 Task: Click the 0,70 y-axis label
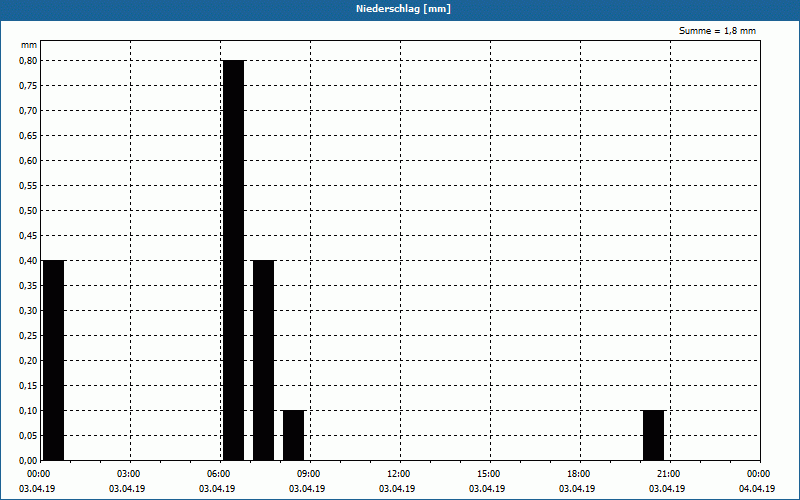pyautogui.click(x=28, y=111)
